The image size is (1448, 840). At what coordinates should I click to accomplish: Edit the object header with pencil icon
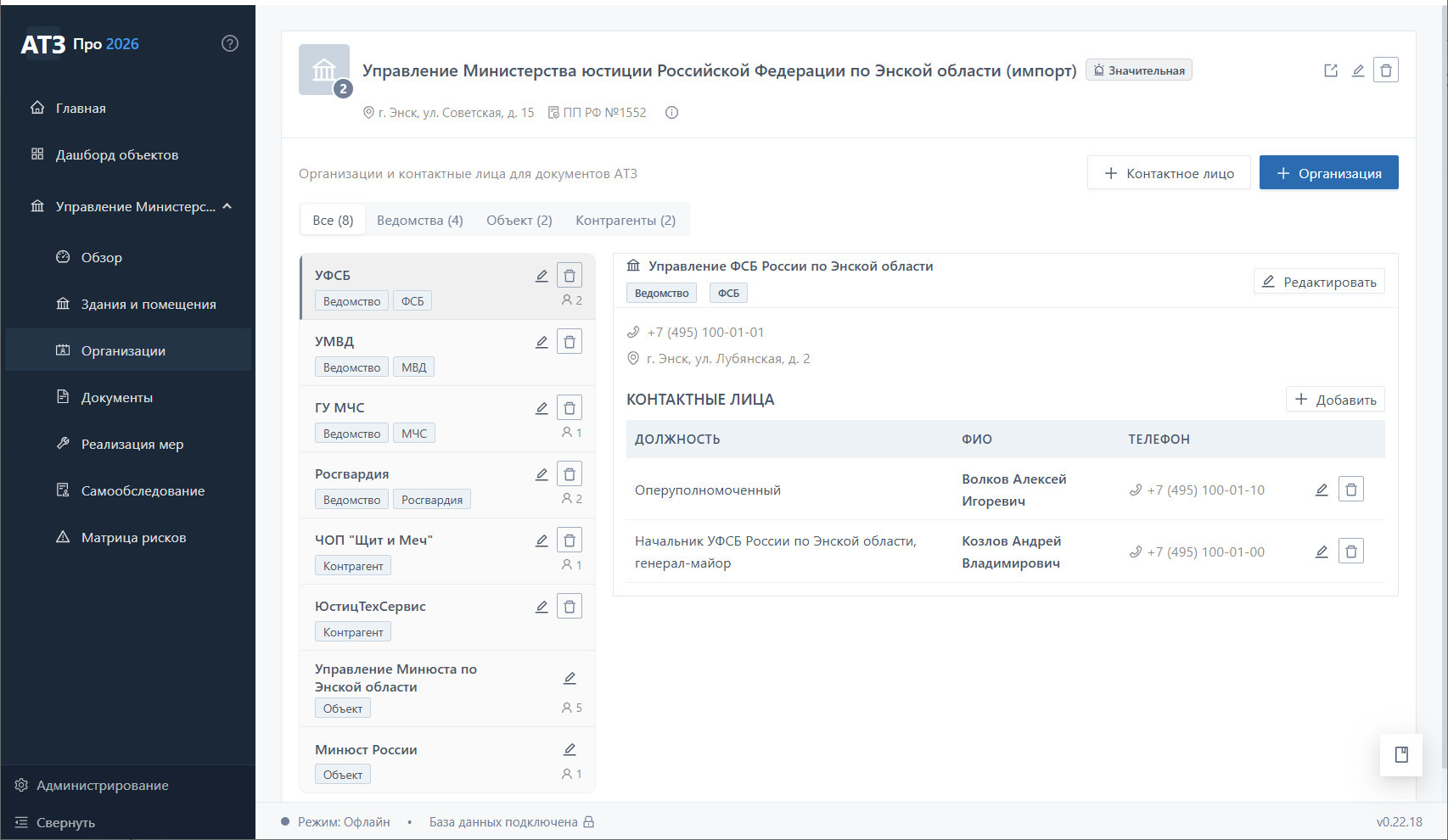point(1358,70)
